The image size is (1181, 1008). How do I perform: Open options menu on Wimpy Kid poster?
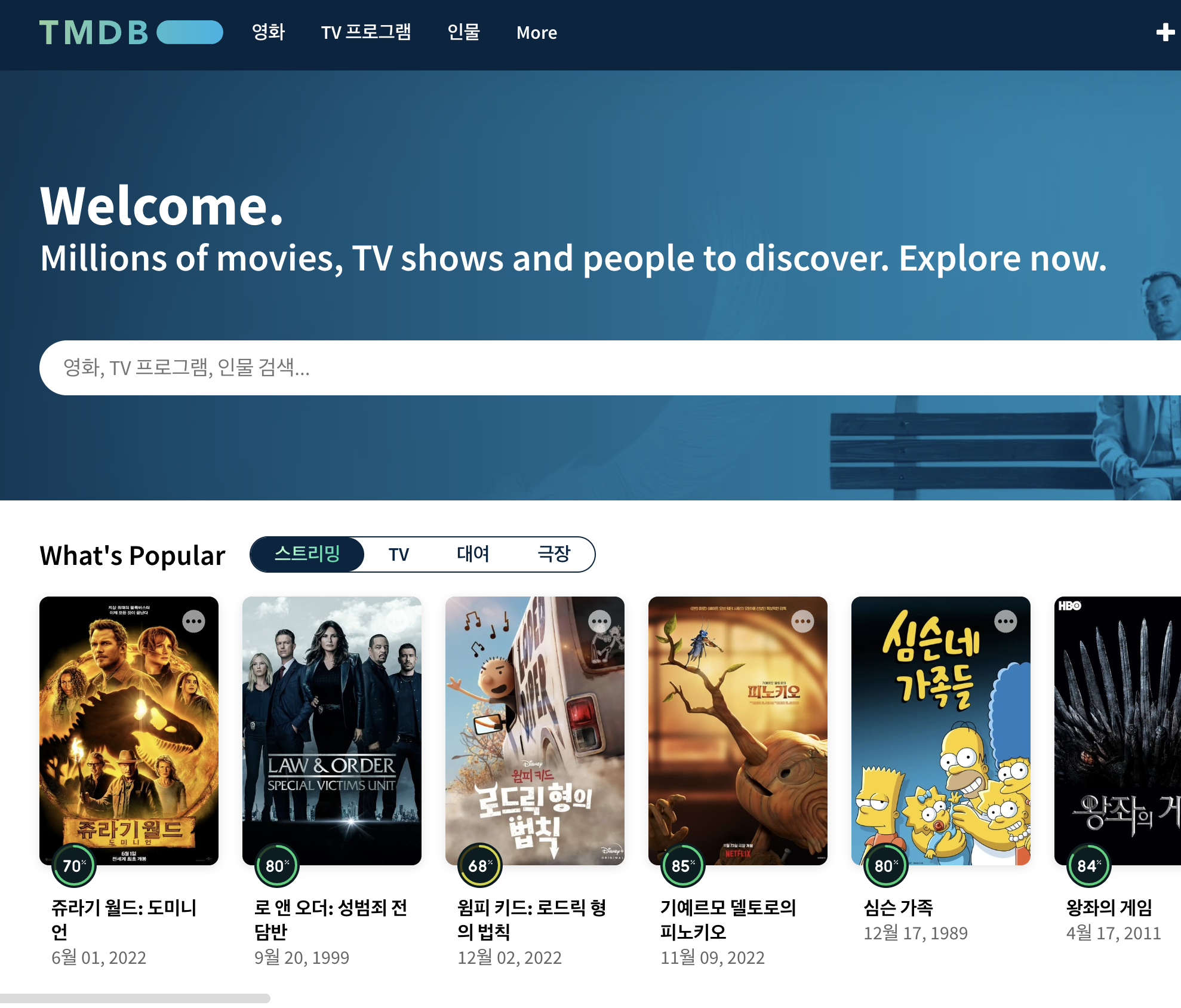click(x=599, y=622)
